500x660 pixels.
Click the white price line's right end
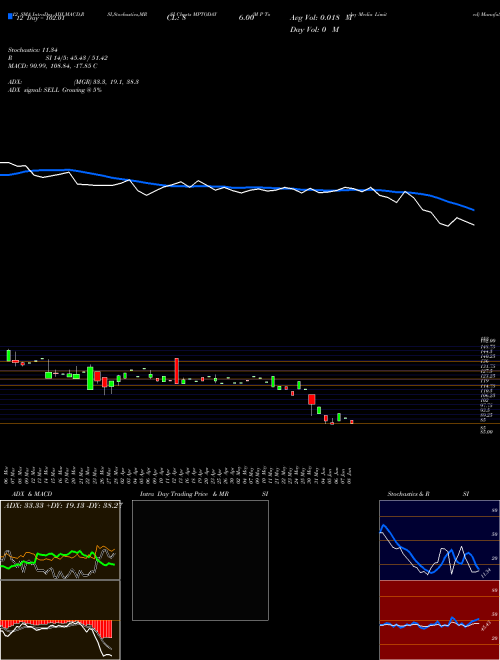(473, 224)
